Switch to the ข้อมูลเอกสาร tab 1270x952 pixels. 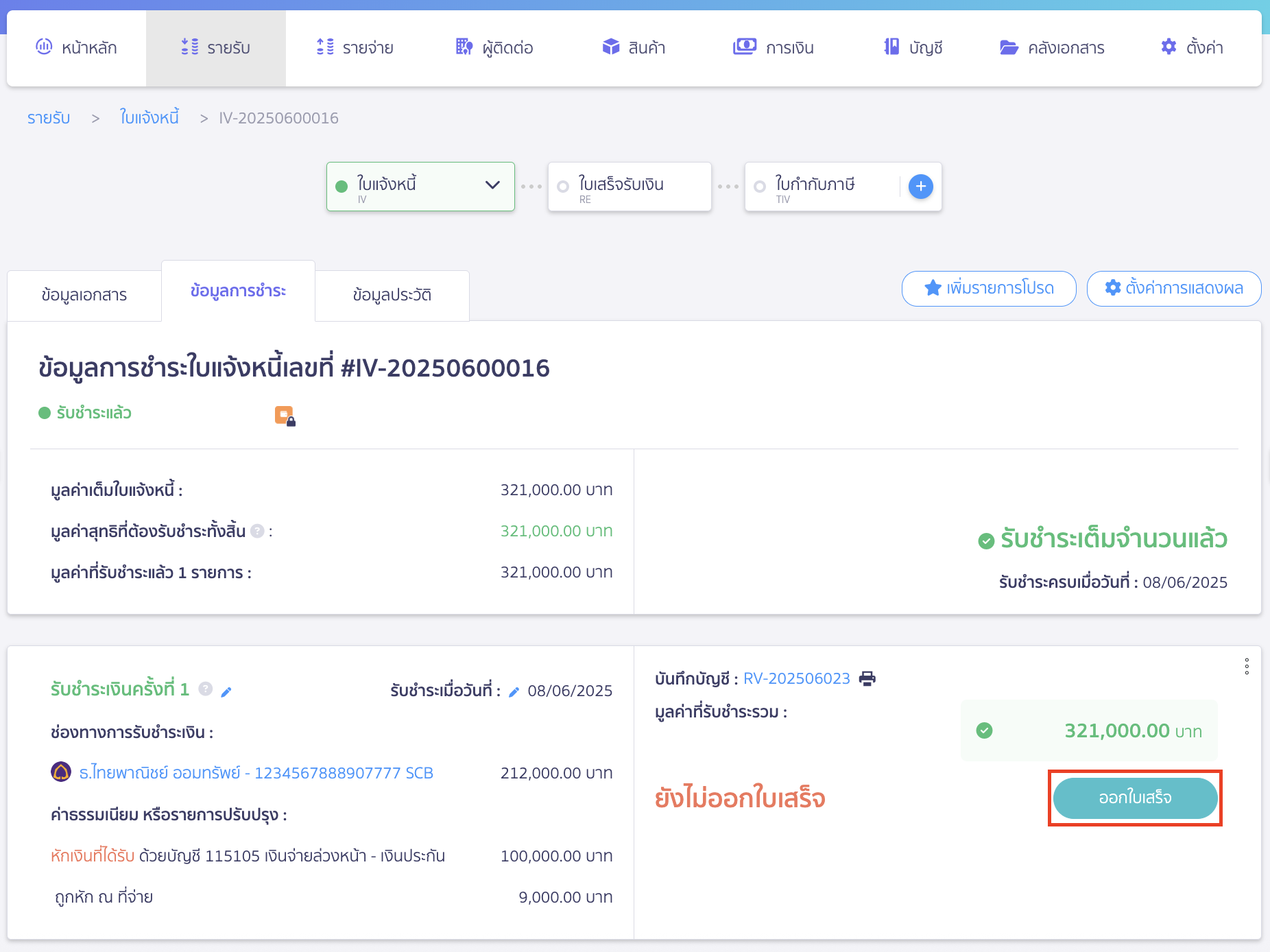[x=84, y=295]
